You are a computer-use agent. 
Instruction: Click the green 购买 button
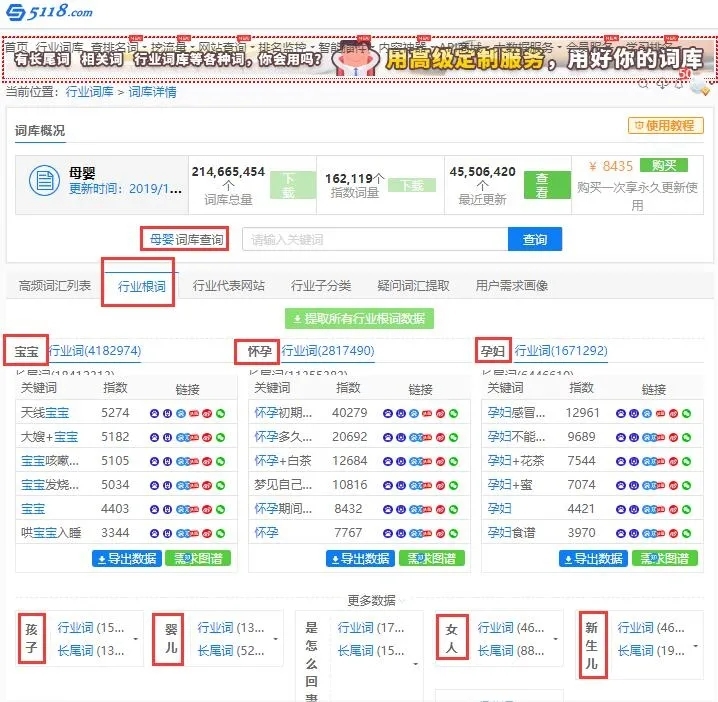[x=664, y=165]
